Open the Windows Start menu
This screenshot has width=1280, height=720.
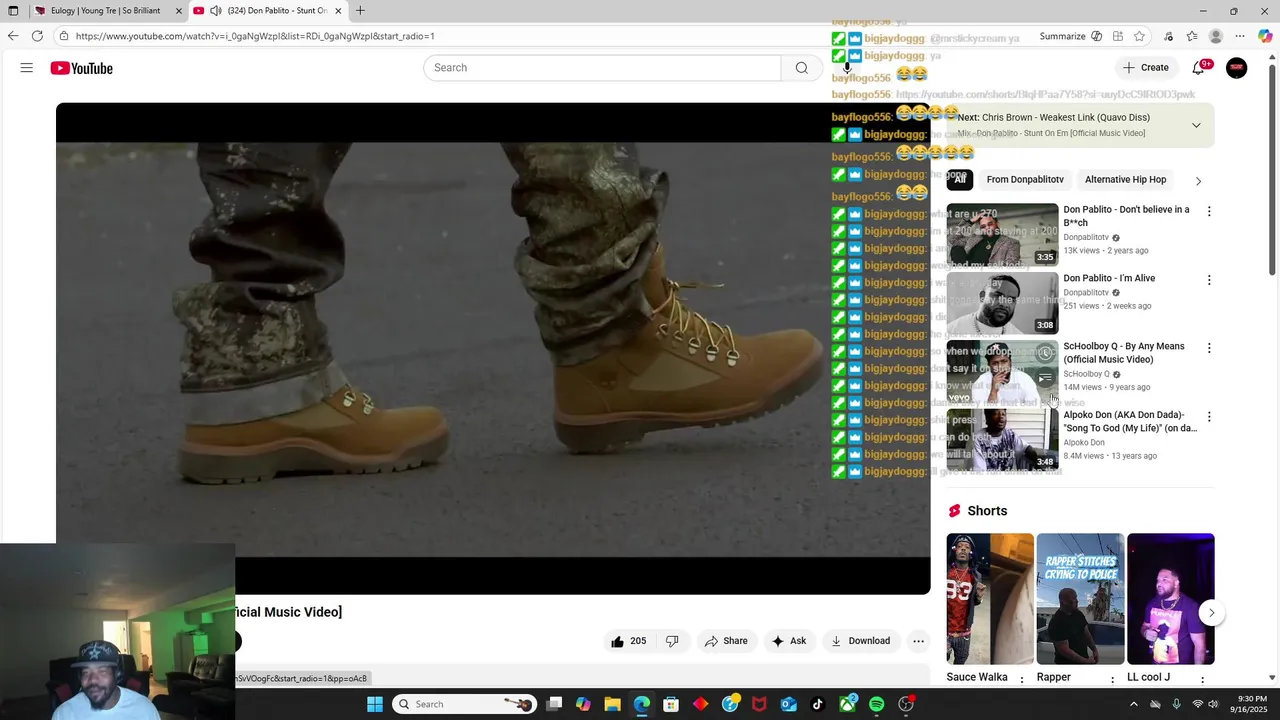(x=375, y=704)
